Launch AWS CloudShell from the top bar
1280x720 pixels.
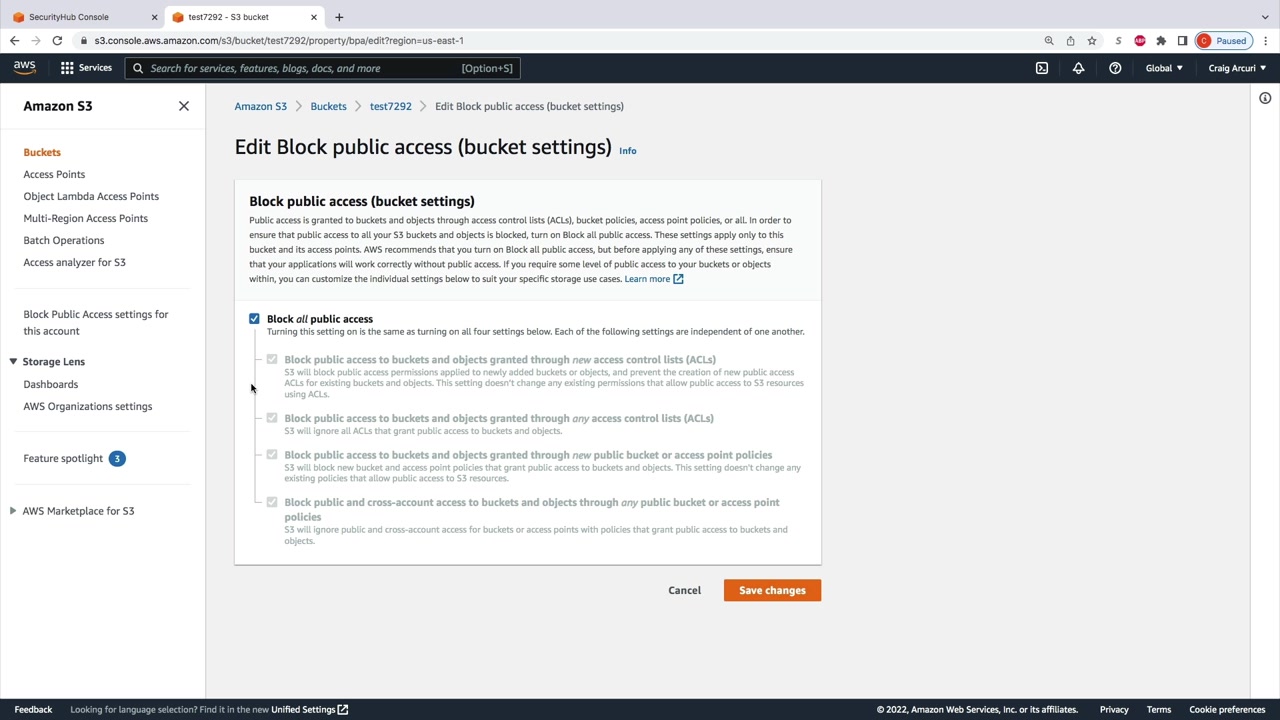point(1042,68)
